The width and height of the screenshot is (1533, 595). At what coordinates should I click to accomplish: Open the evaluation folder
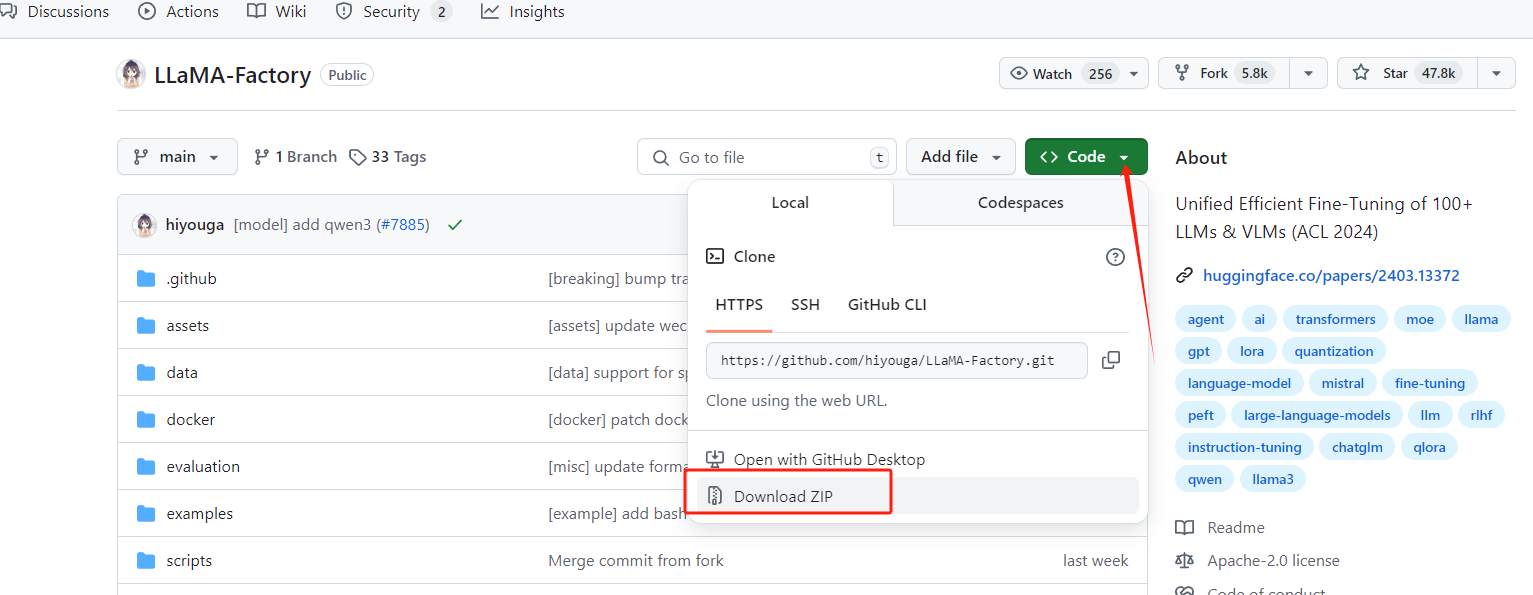pyautogui.click(x=203, y=467)
